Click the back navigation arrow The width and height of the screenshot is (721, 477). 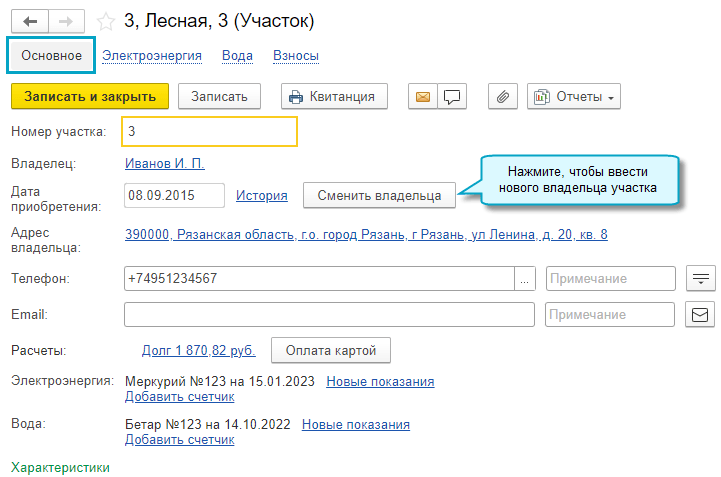[x=29, y=20]
